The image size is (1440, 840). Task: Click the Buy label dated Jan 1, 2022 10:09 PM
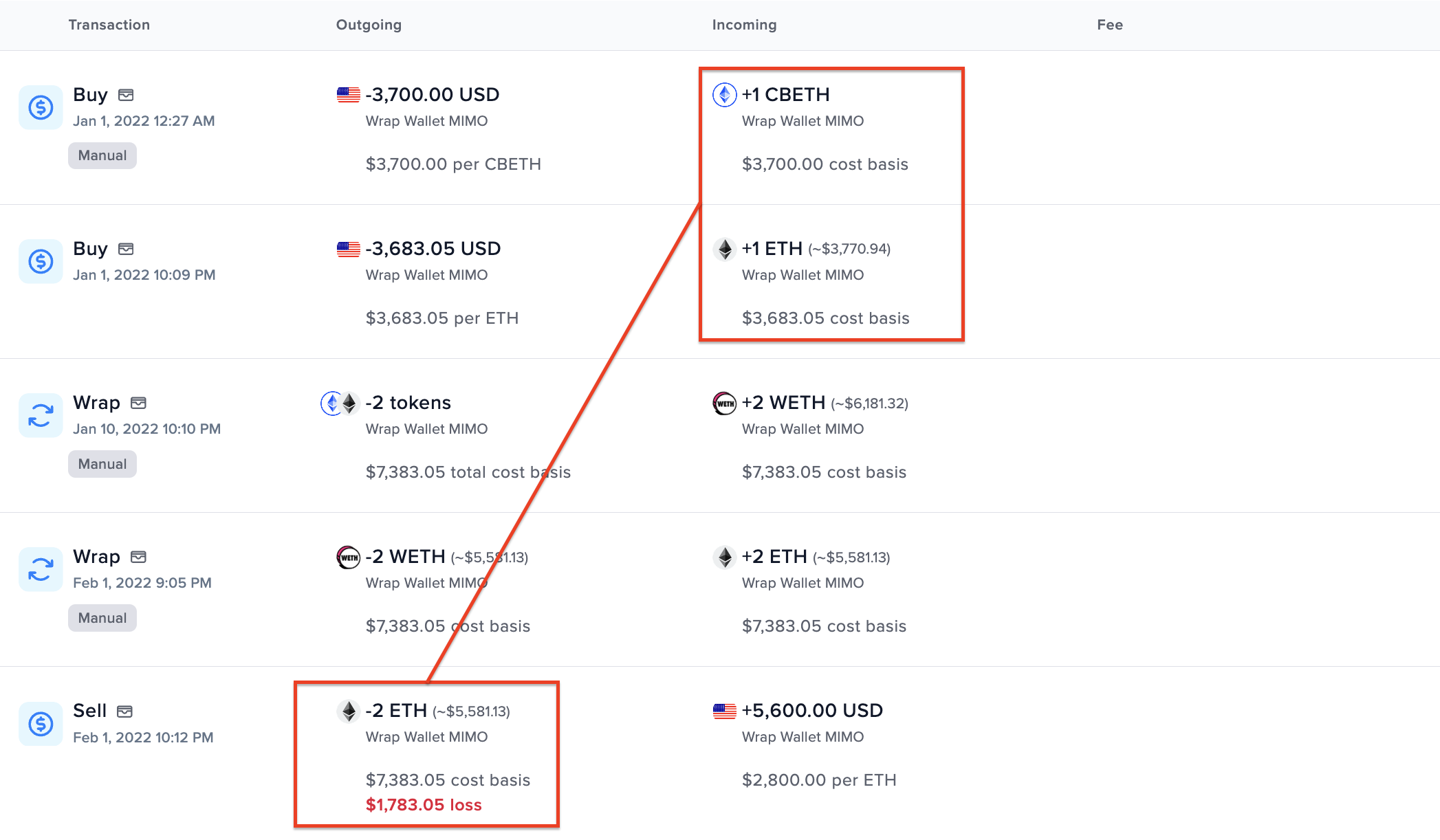tap(90, 249)
